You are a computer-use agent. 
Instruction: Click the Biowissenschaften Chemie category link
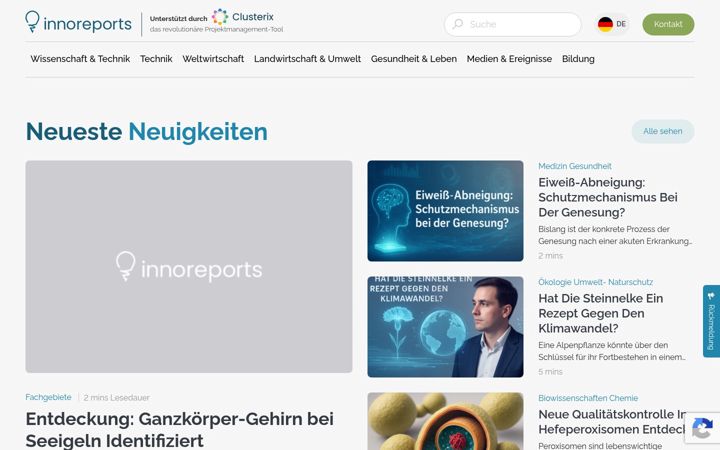[588, 398]
